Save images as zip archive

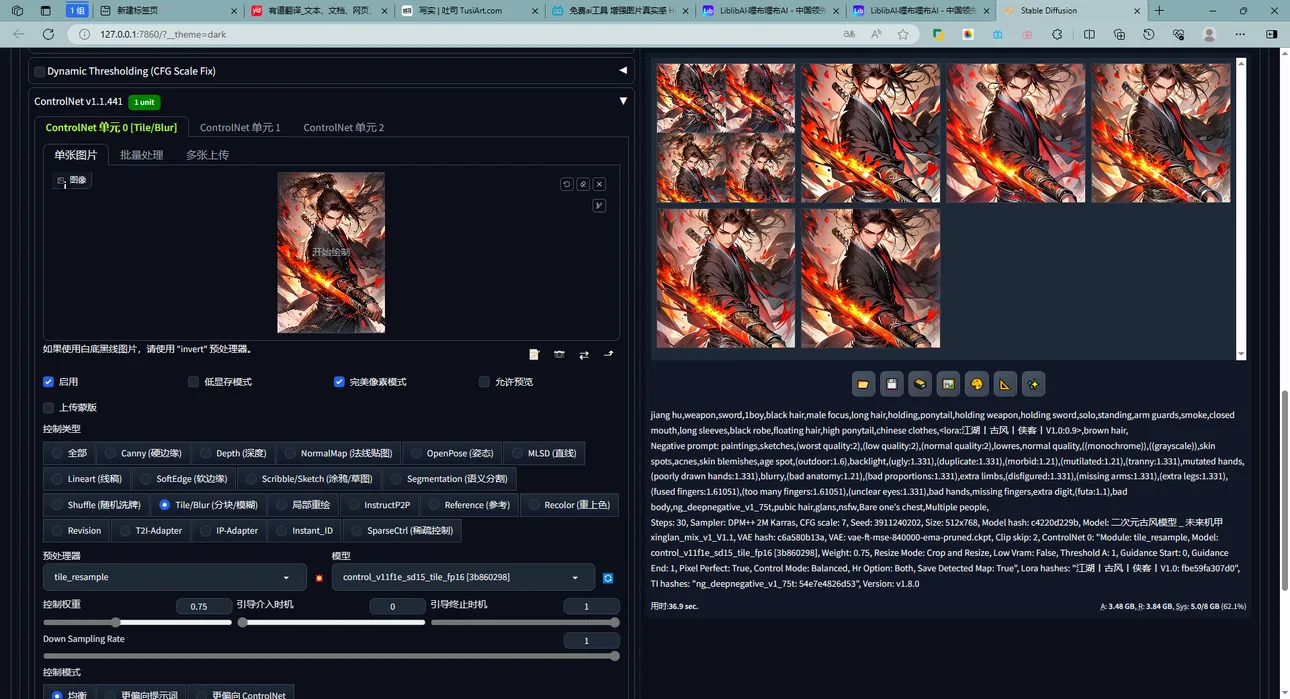pyautogui.click(x=920, y=384)
